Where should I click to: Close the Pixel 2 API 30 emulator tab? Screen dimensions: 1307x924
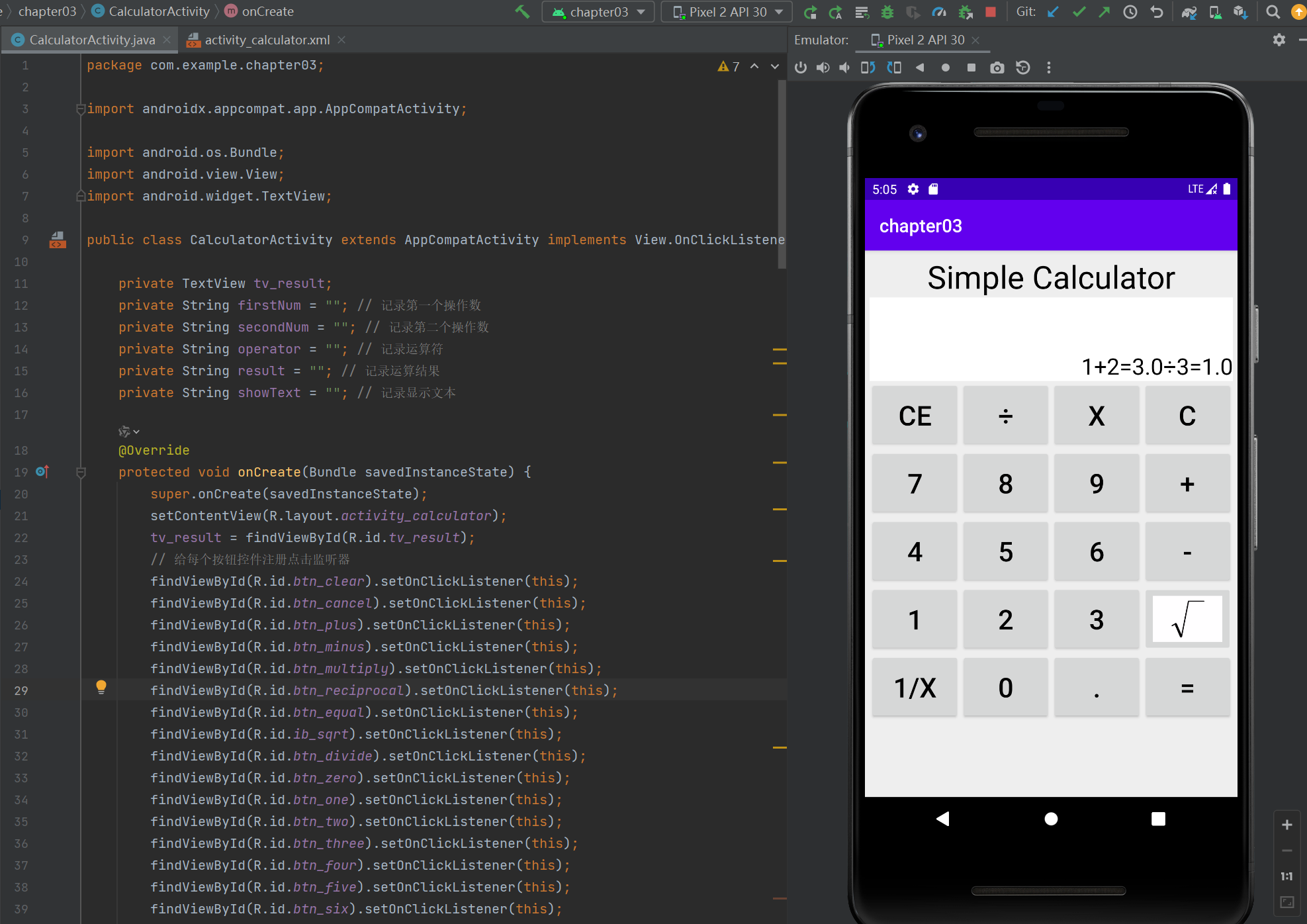pyautogui.click(x=975, y=40)
